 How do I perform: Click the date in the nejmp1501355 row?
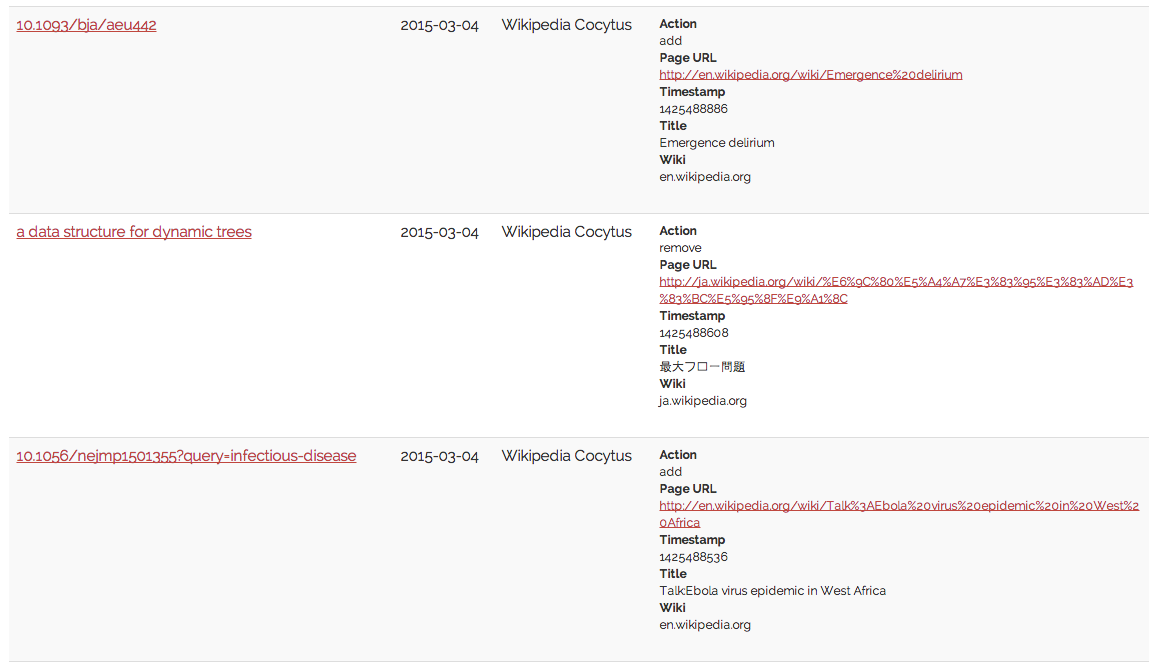439,456
